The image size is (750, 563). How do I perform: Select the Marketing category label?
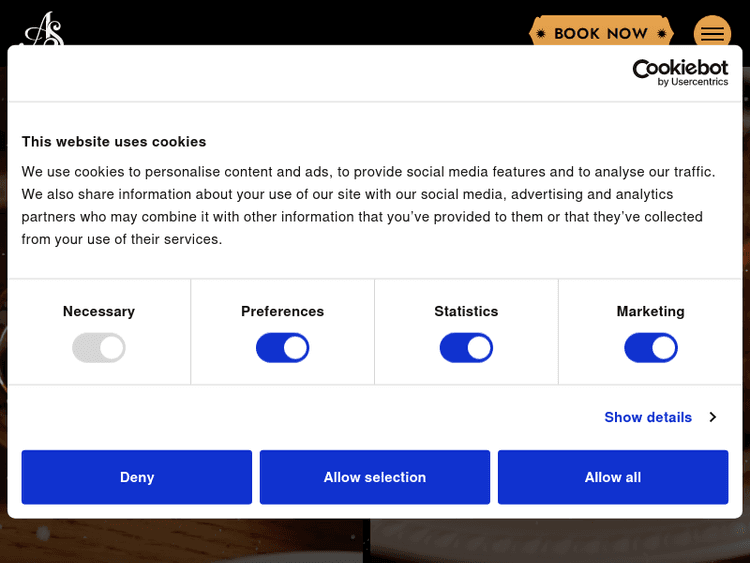point(650,311)
